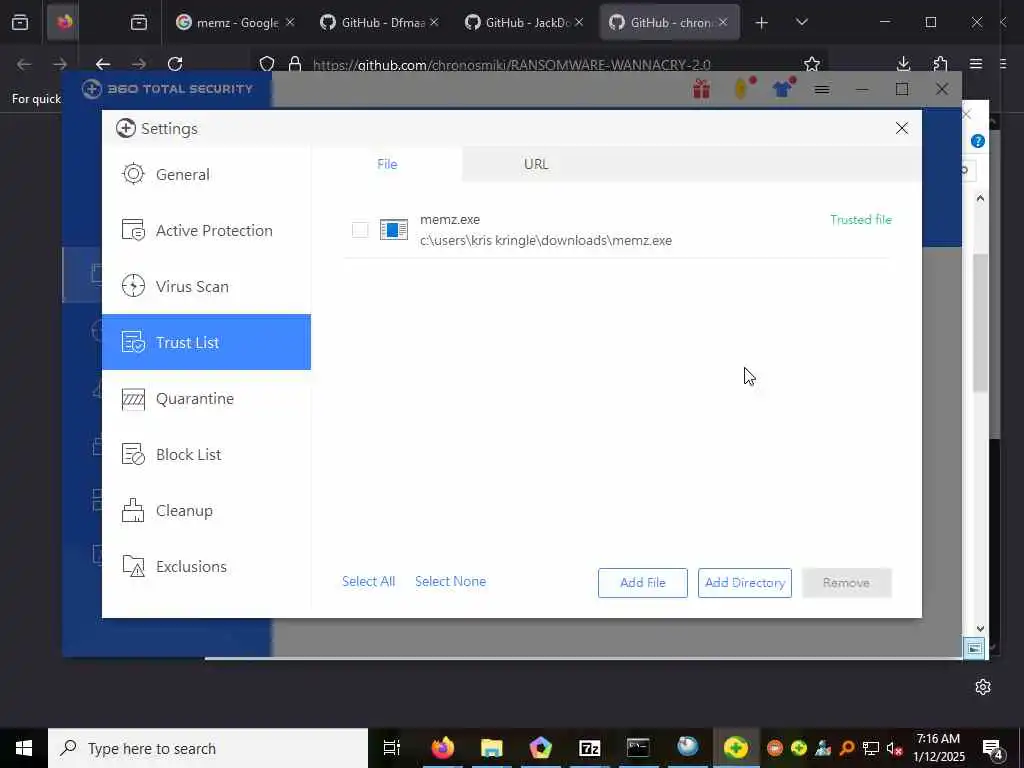Switch to the File tab
Screen dimensions: 1024x768
point(387,164)
